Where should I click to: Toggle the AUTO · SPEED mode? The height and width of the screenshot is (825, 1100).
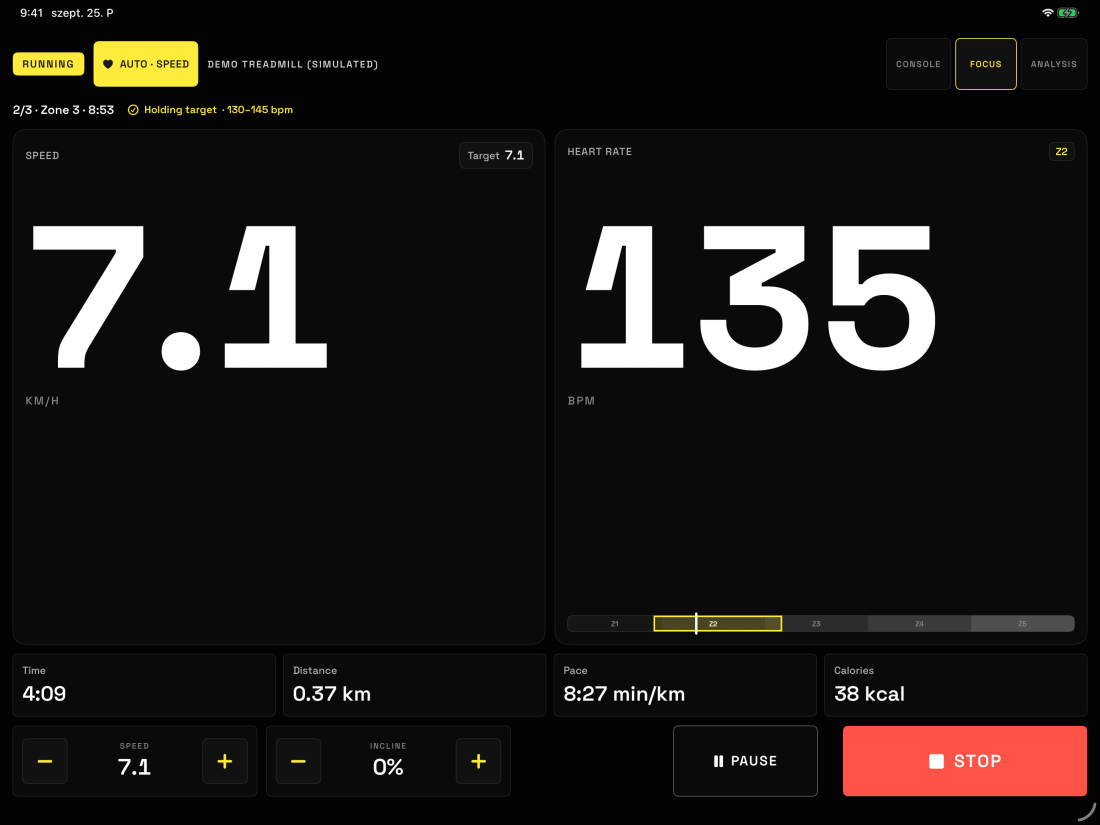pyautogui.click(x=146, y=64)
